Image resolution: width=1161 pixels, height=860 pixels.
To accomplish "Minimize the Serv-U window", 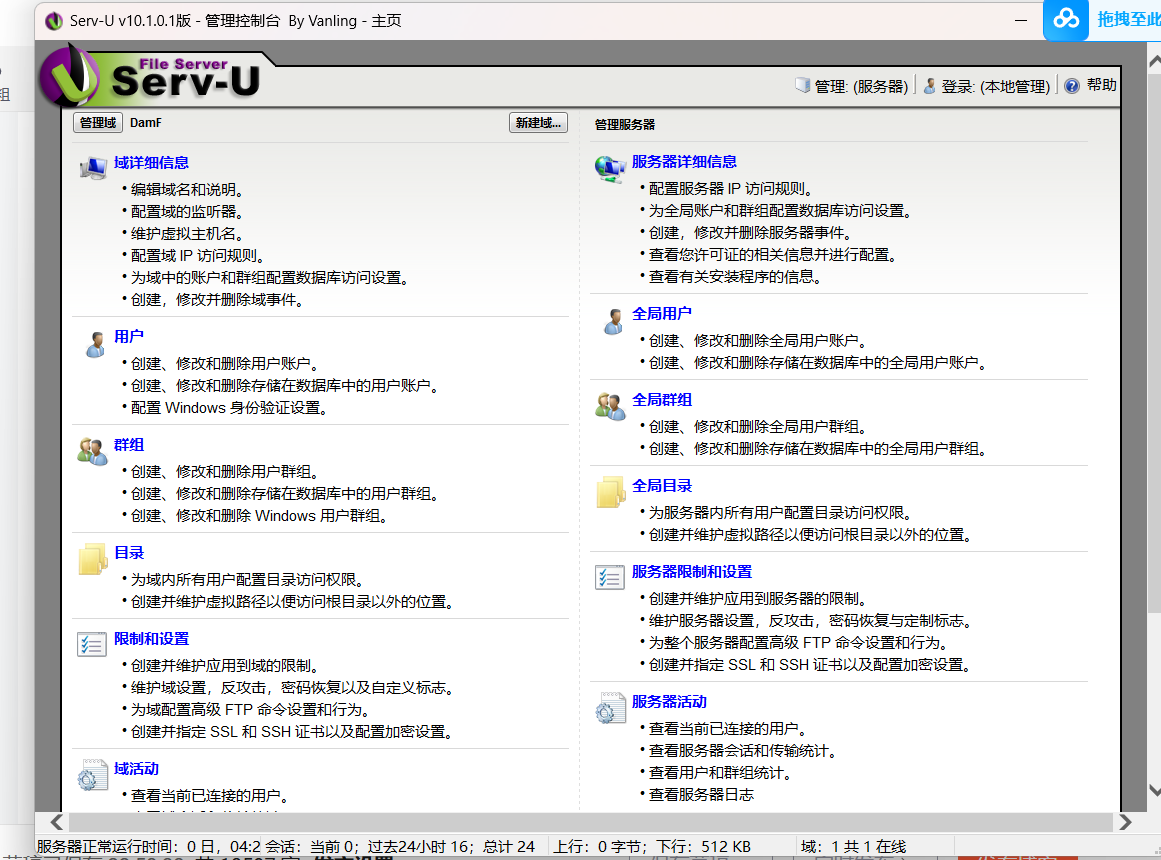I will click(x=1021, y=21).
